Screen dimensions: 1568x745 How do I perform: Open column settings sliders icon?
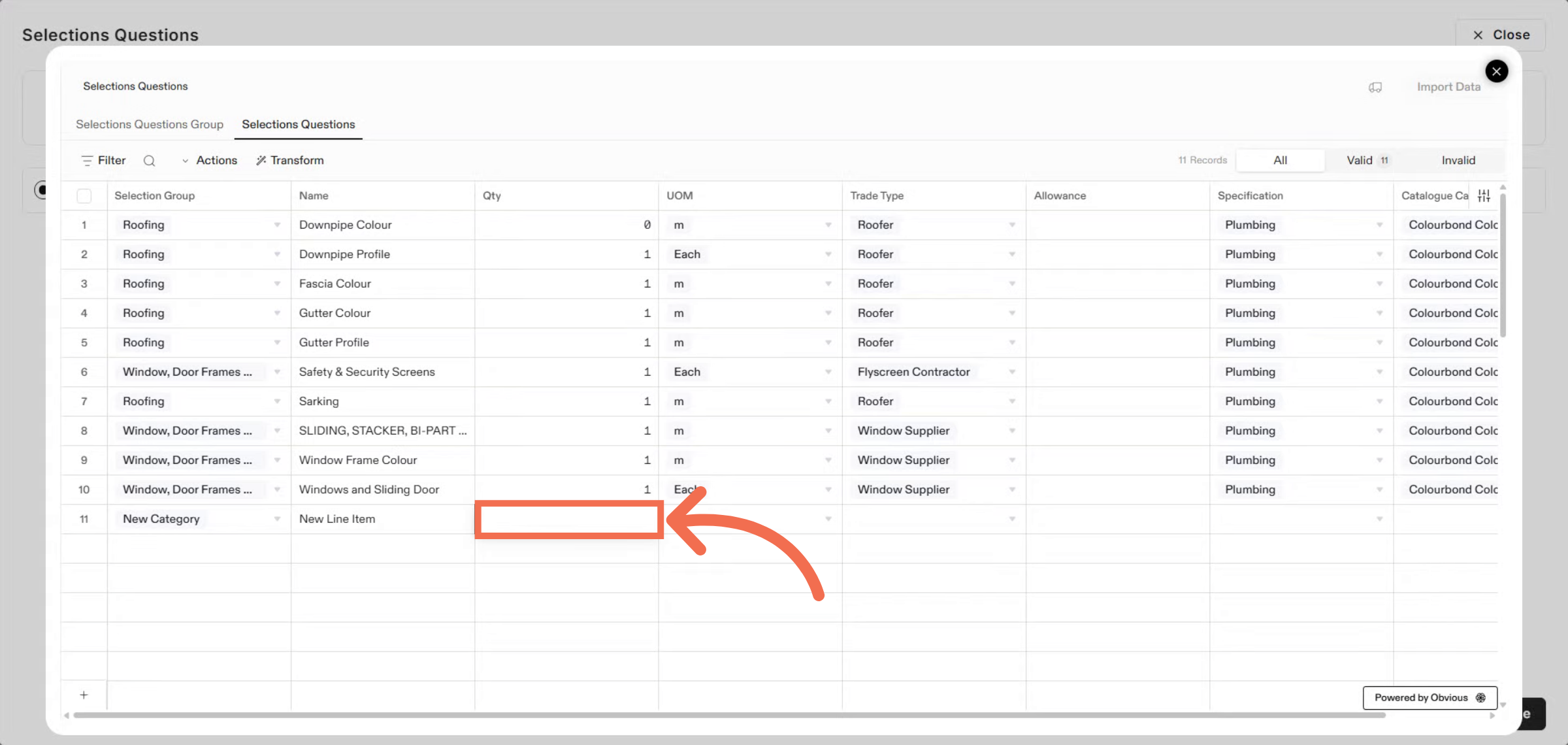(1484, 195)
